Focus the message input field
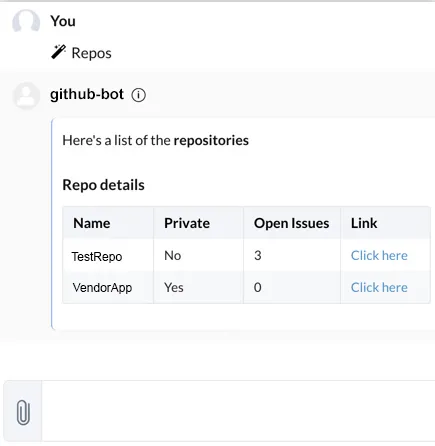 tap(238, 411)
